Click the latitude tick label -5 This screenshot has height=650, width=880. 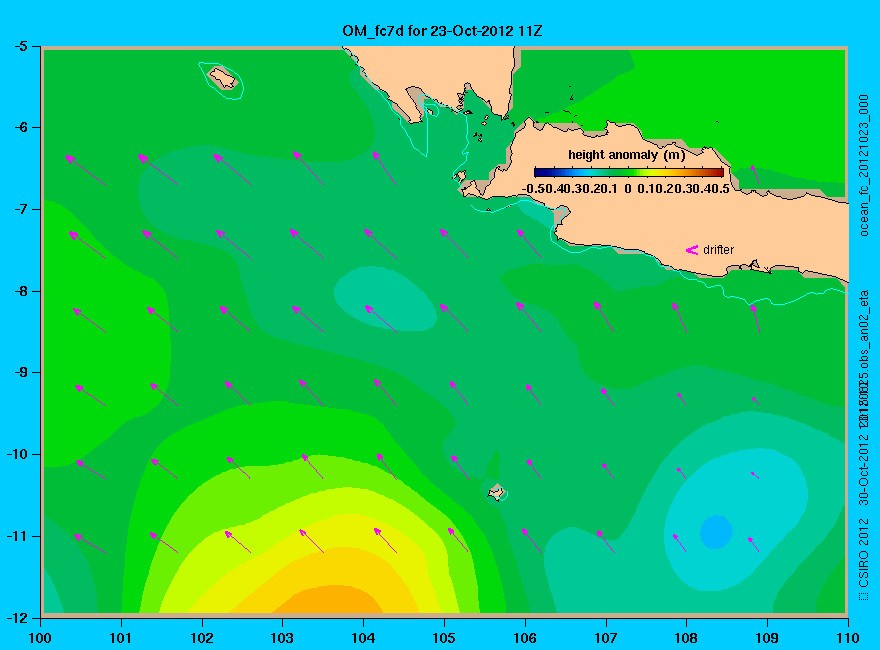[x=21, y=46]
